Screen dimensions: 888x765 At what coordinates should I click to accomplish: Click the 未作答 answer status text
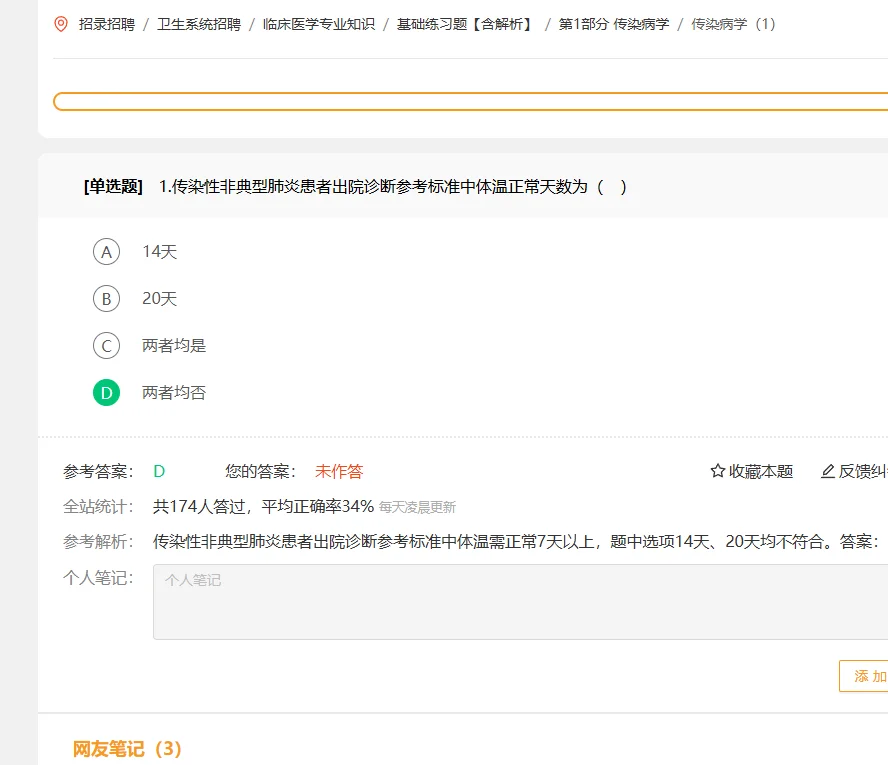[x=339, y=470]
